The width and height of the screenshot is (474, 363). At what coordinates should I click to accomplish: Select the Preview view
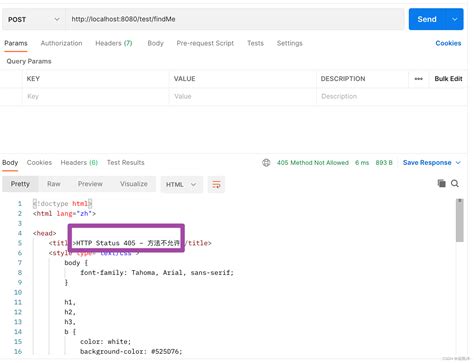tap(90, 184)
